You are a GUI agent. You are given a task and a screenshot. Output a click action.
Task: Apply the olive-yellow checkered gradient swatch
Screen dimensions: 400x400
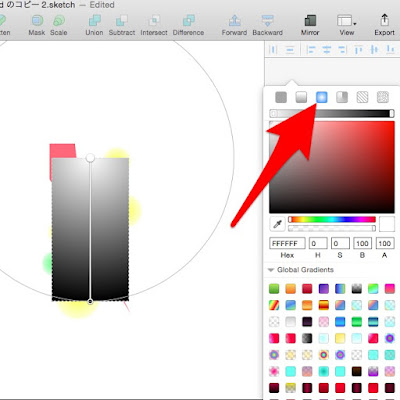(291, 388)
